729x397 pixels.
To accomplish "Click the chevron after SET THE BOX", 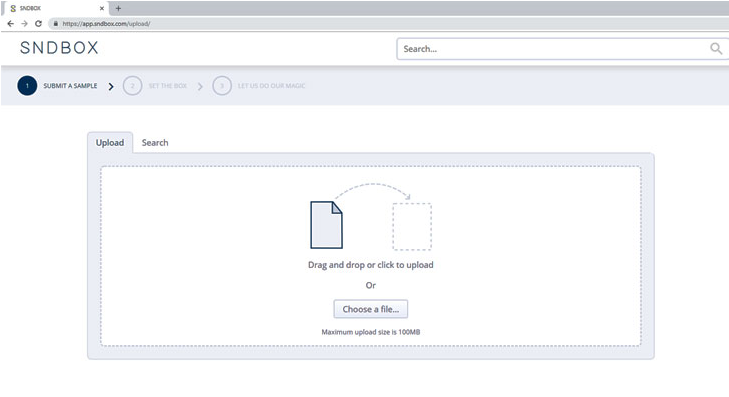I will [x=200, y=86].
